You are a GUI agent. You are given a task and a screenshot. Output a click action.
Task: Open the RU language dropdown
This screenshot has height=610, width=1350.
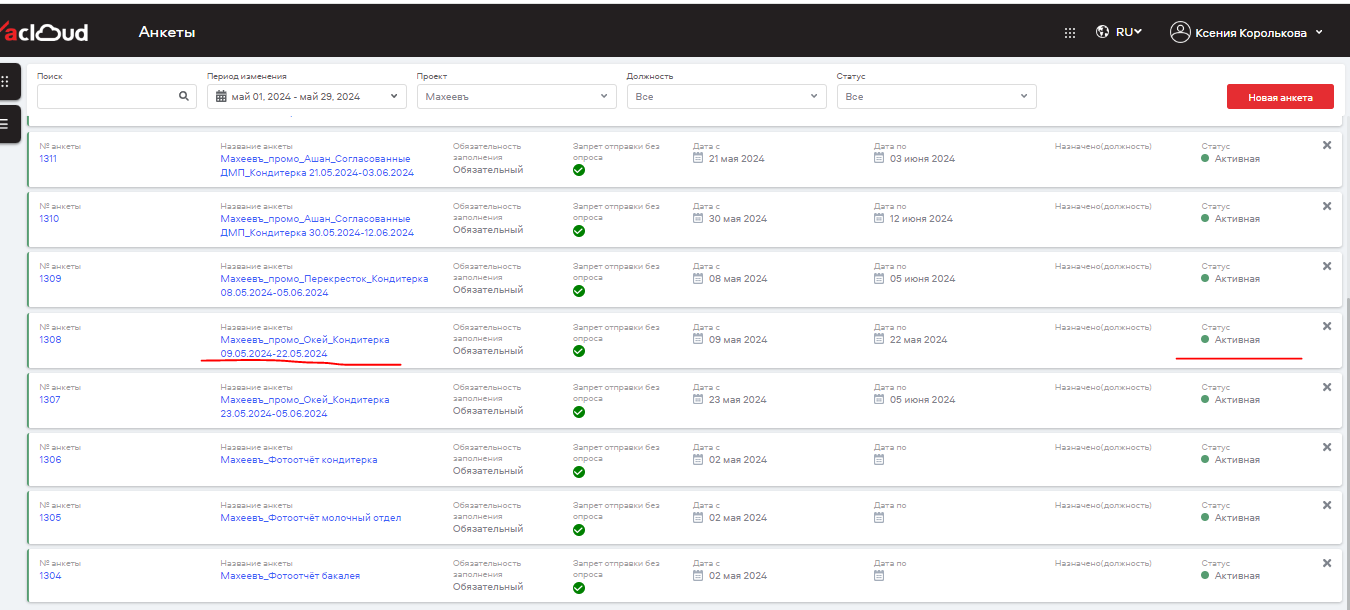1129,32
